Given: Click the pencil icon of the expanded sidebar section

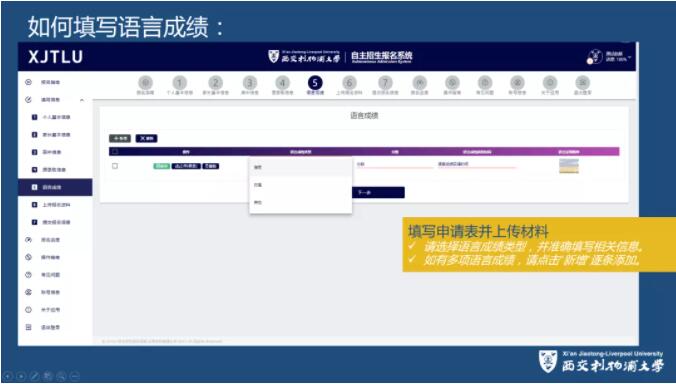Looking at the screenshot, I should [28, 100].
